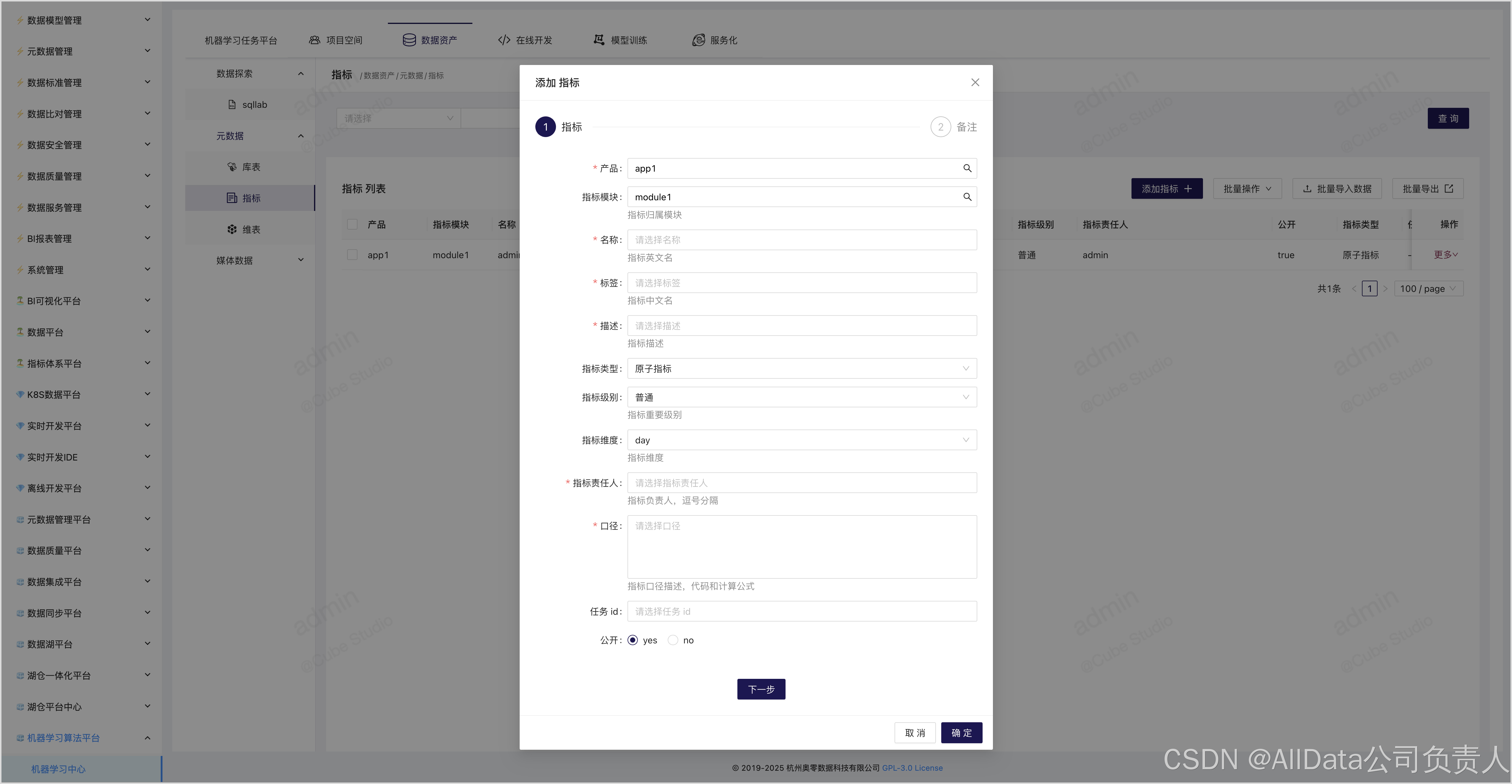Open the BI可视化平台 menu
This screenshot has height=784, width=1512.
pyautogui.click(x=82, y=301)
